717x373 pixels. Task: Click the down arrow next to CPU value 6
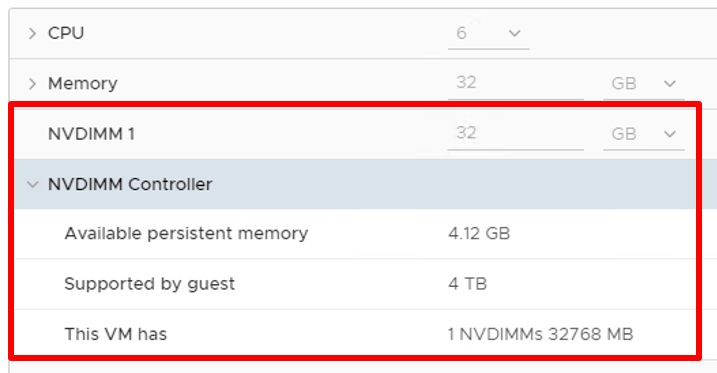coord(515,33)
